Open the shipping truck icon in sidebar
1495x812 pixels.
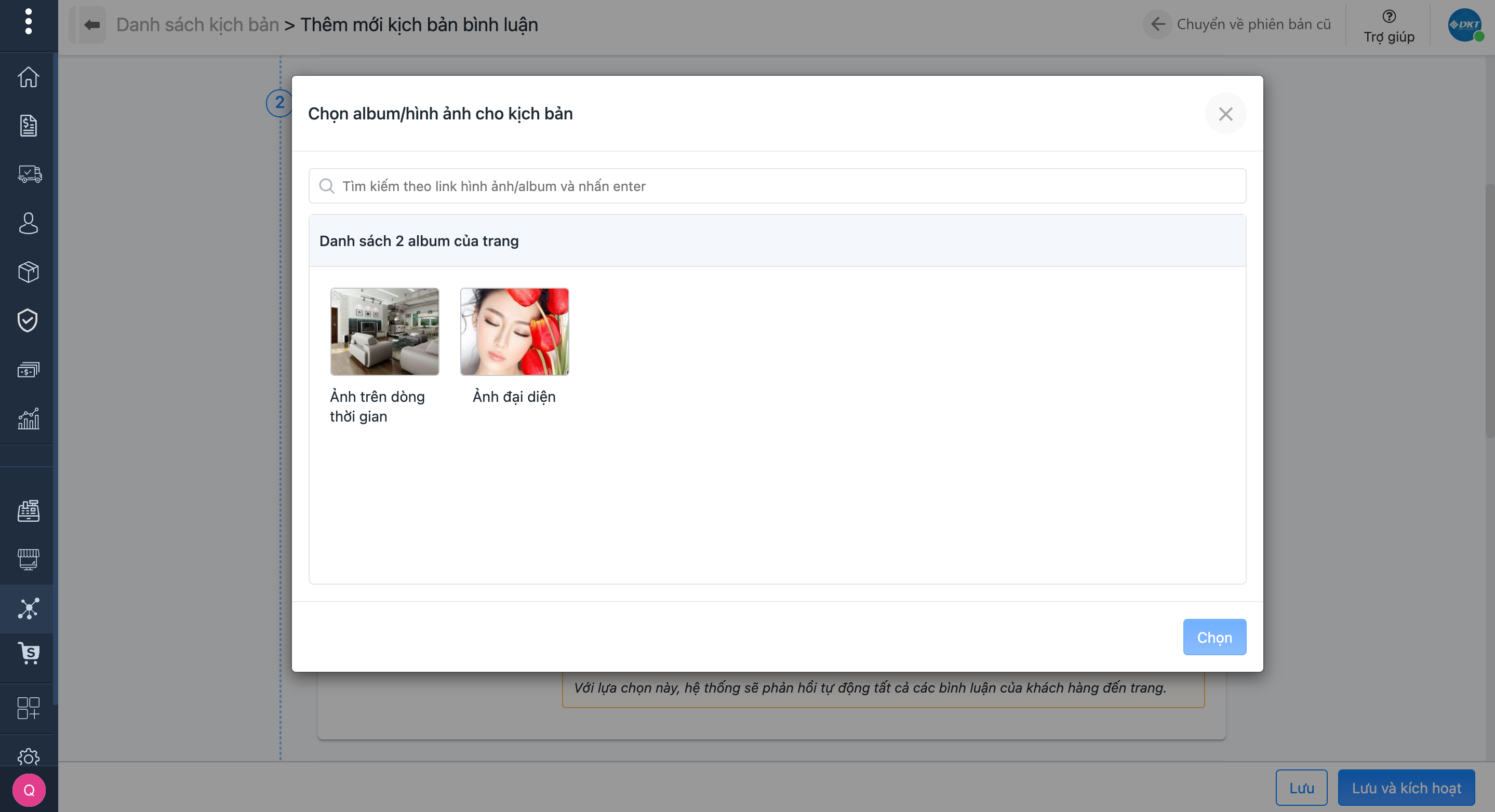coord(29,174)
